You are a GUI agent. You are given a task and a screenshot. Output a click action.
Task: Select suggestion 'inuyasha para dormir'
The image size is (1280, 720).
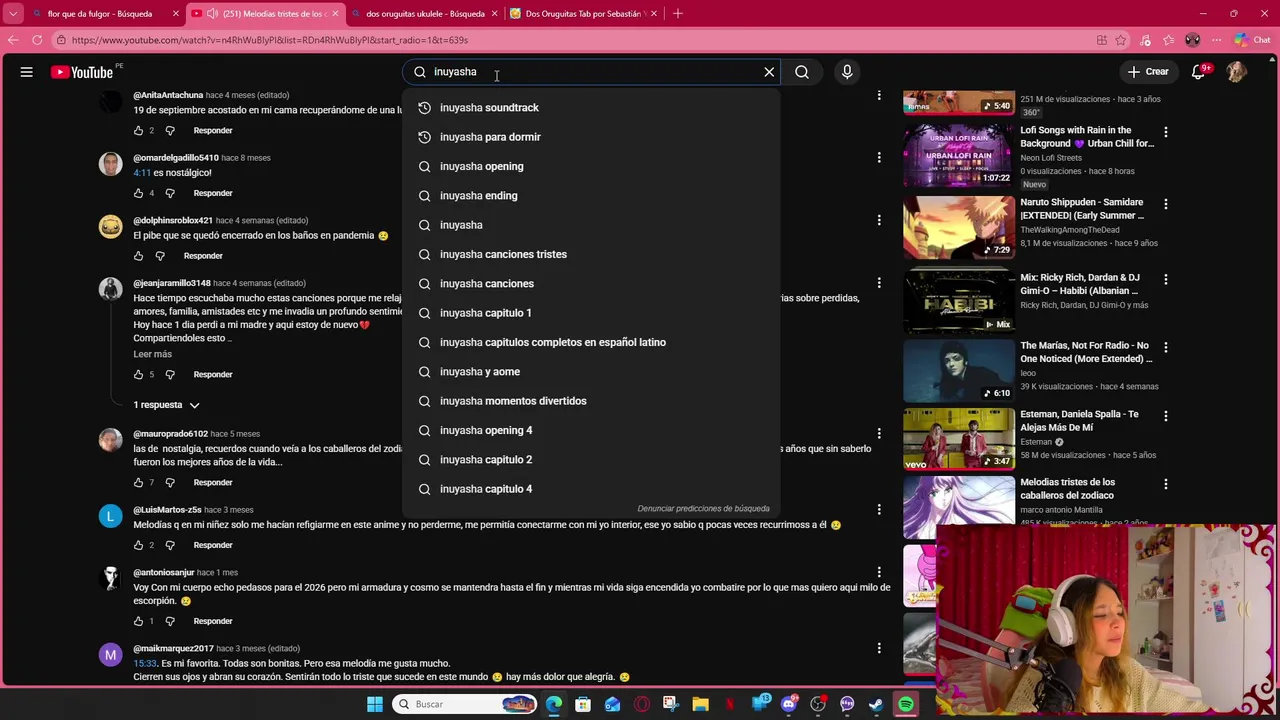[590, 137]
